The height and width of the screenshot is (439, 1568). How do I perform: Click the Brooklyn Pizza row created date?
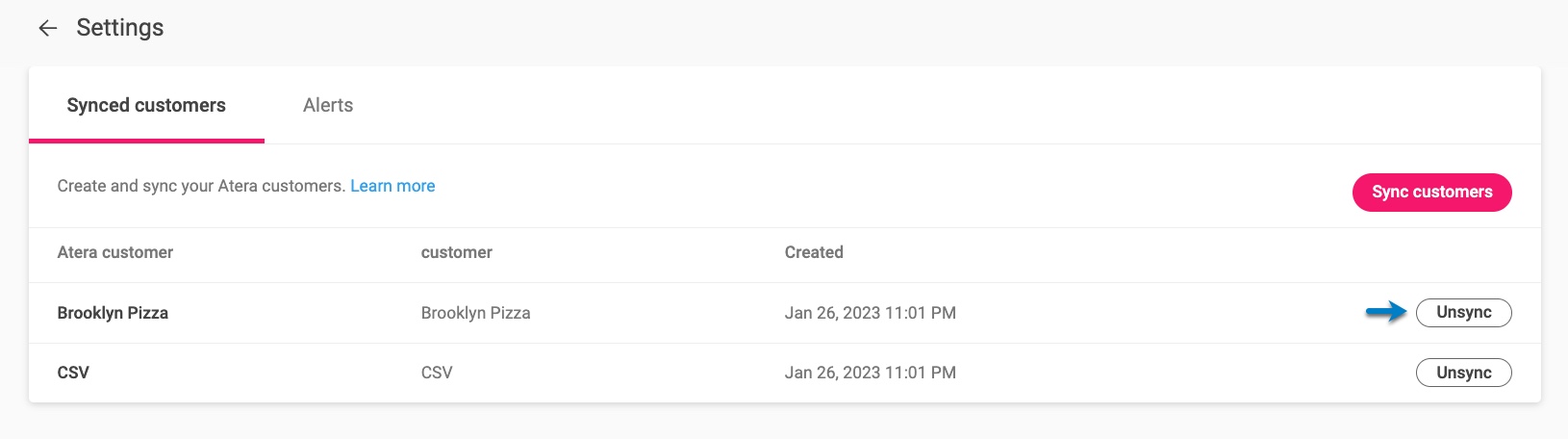(871, 313)
